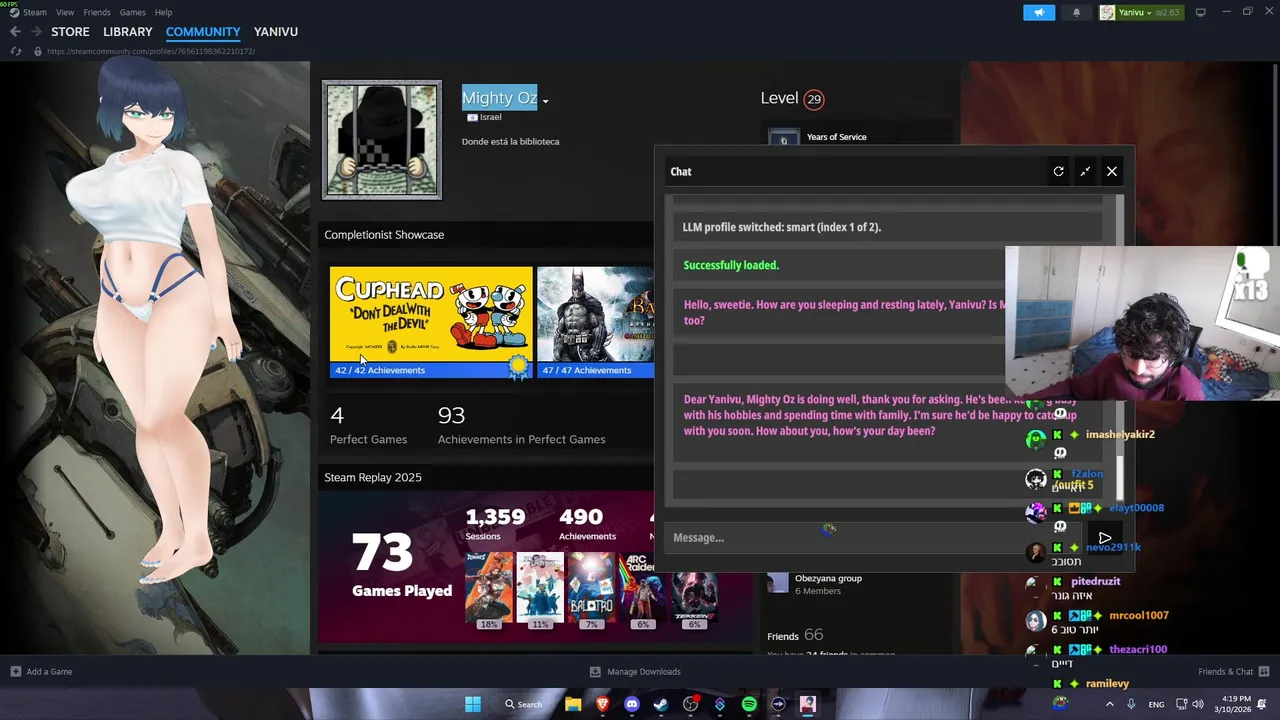Show hidden system tray icons

tap(1109, 704)
